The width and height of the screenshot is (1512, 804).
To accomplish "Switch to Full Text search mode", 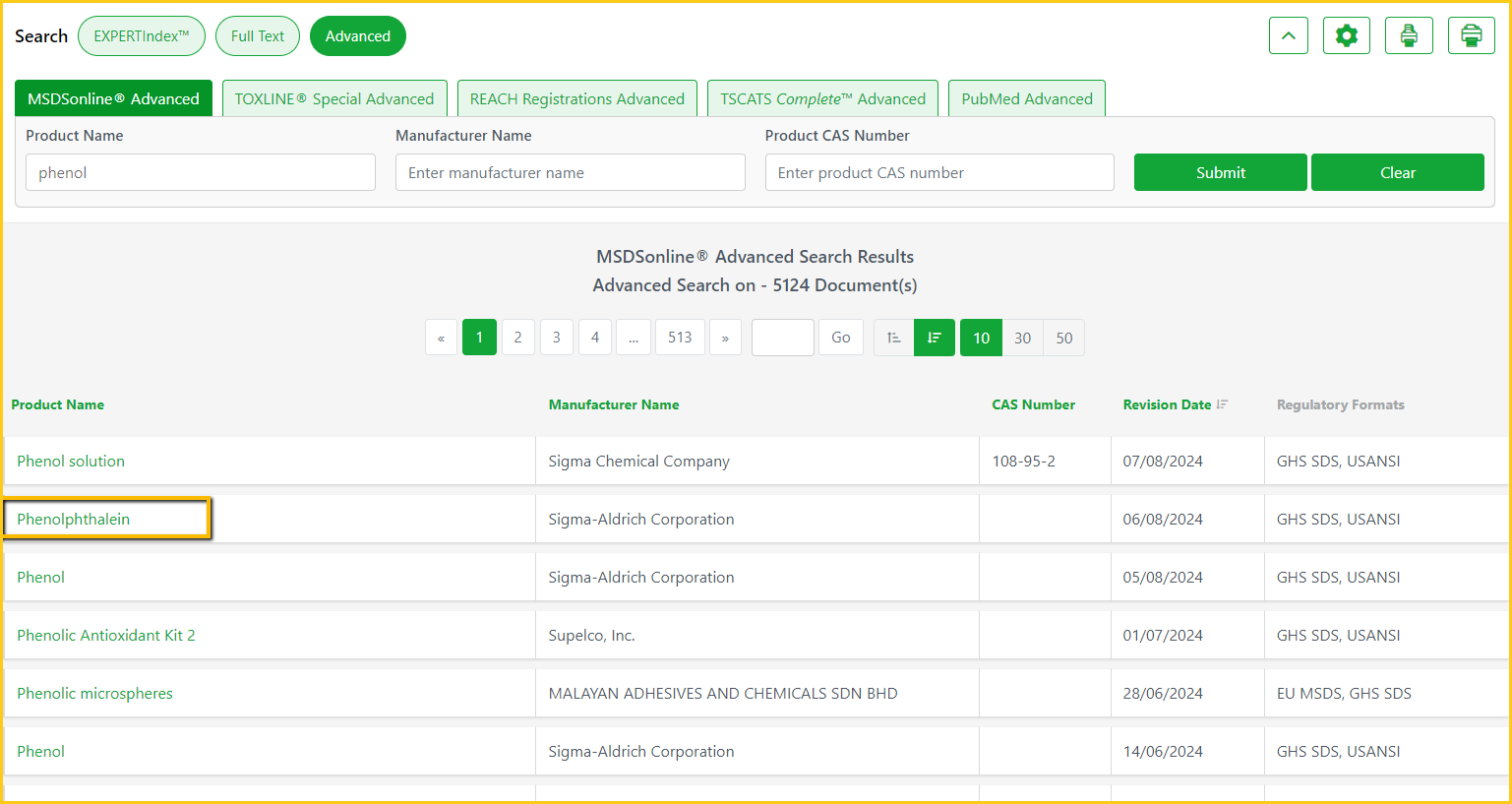I will pos(257,36).
